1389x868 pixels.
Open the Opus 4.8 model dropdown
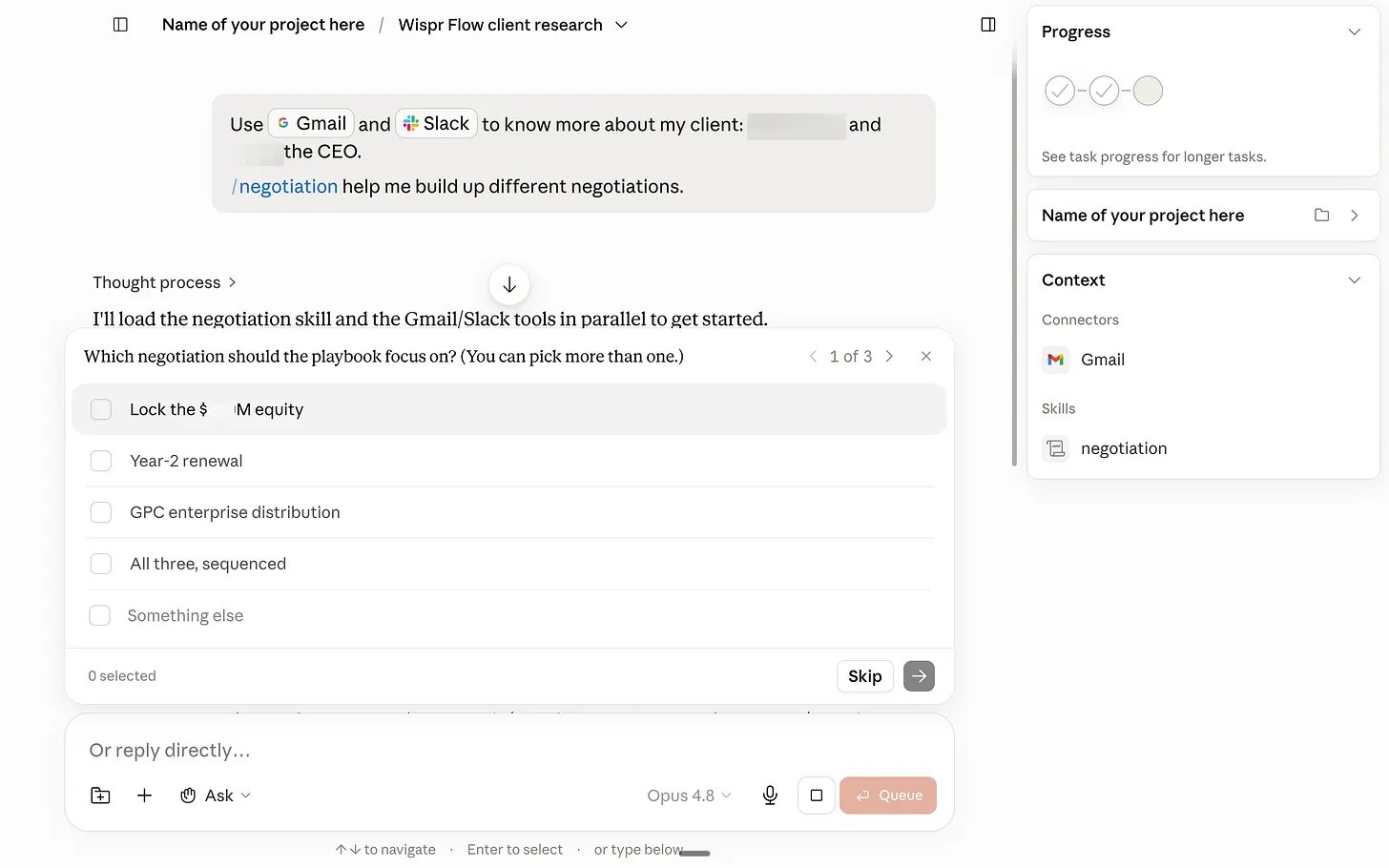(x=689, y=796)
